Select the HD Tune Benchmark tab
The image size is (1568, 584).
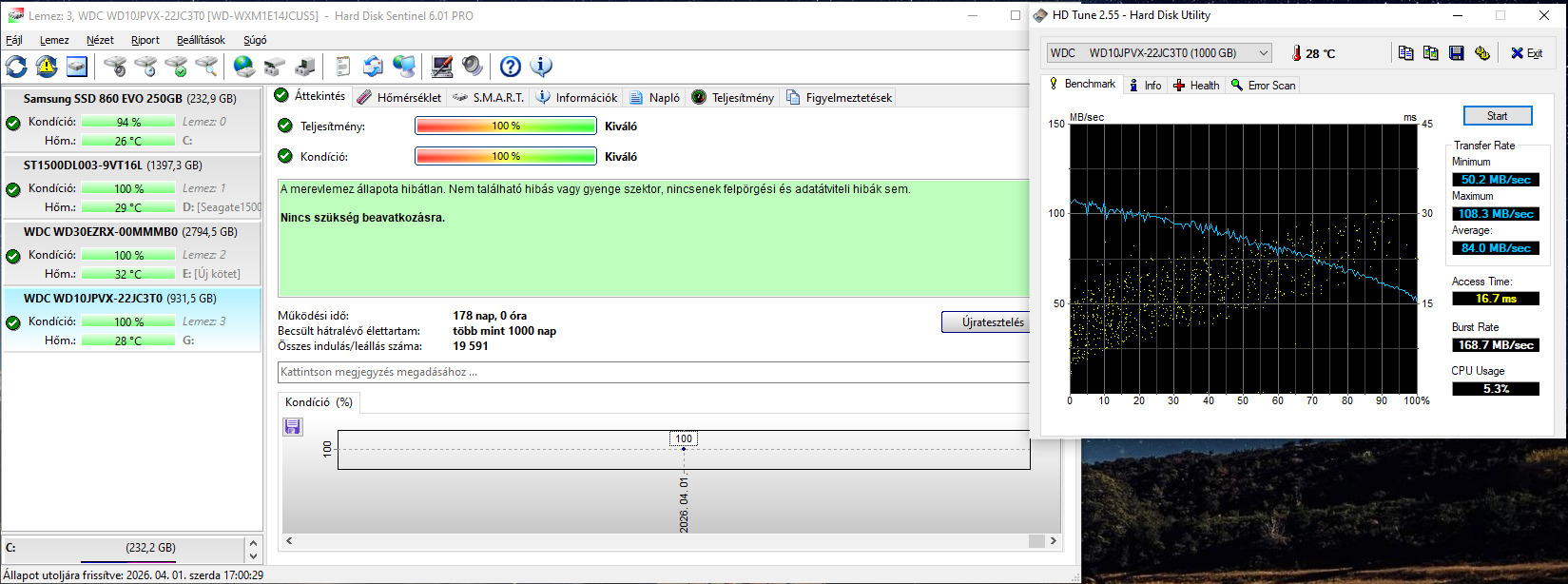coord(1082,84)
